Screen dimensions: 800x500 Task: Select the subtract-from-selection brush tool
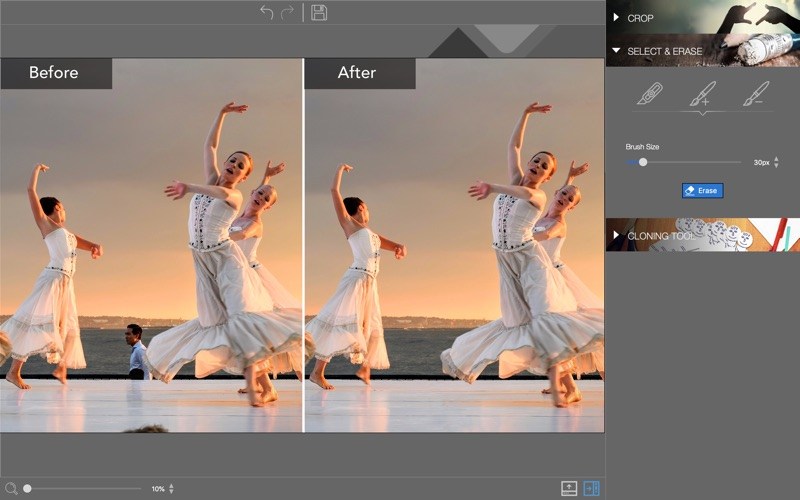pos(755,95)
